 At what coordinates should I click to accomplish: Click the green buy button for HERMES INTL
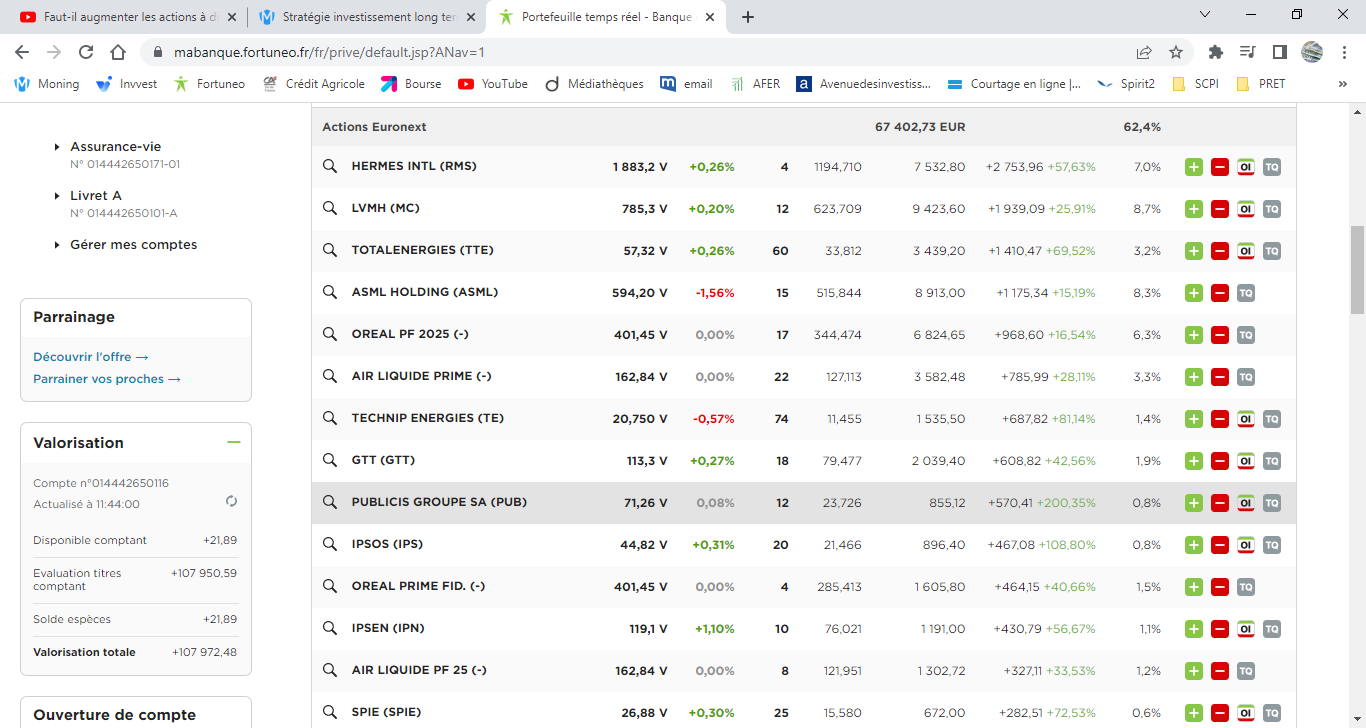tap(1194, 167)
